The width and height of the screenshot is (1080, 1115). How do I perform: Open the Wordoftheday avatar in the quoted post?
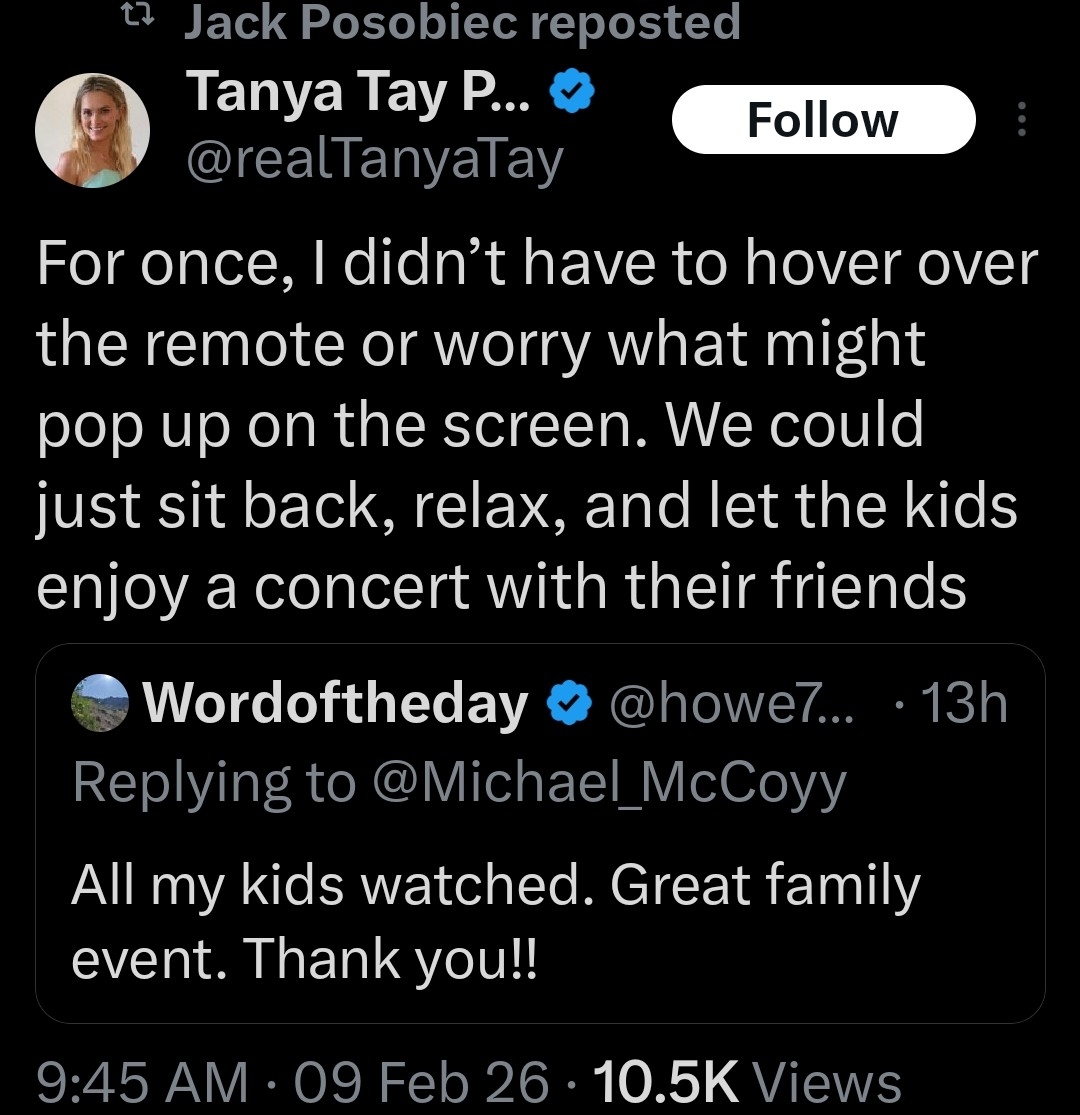pyautogui.click(x=101, y=703)
